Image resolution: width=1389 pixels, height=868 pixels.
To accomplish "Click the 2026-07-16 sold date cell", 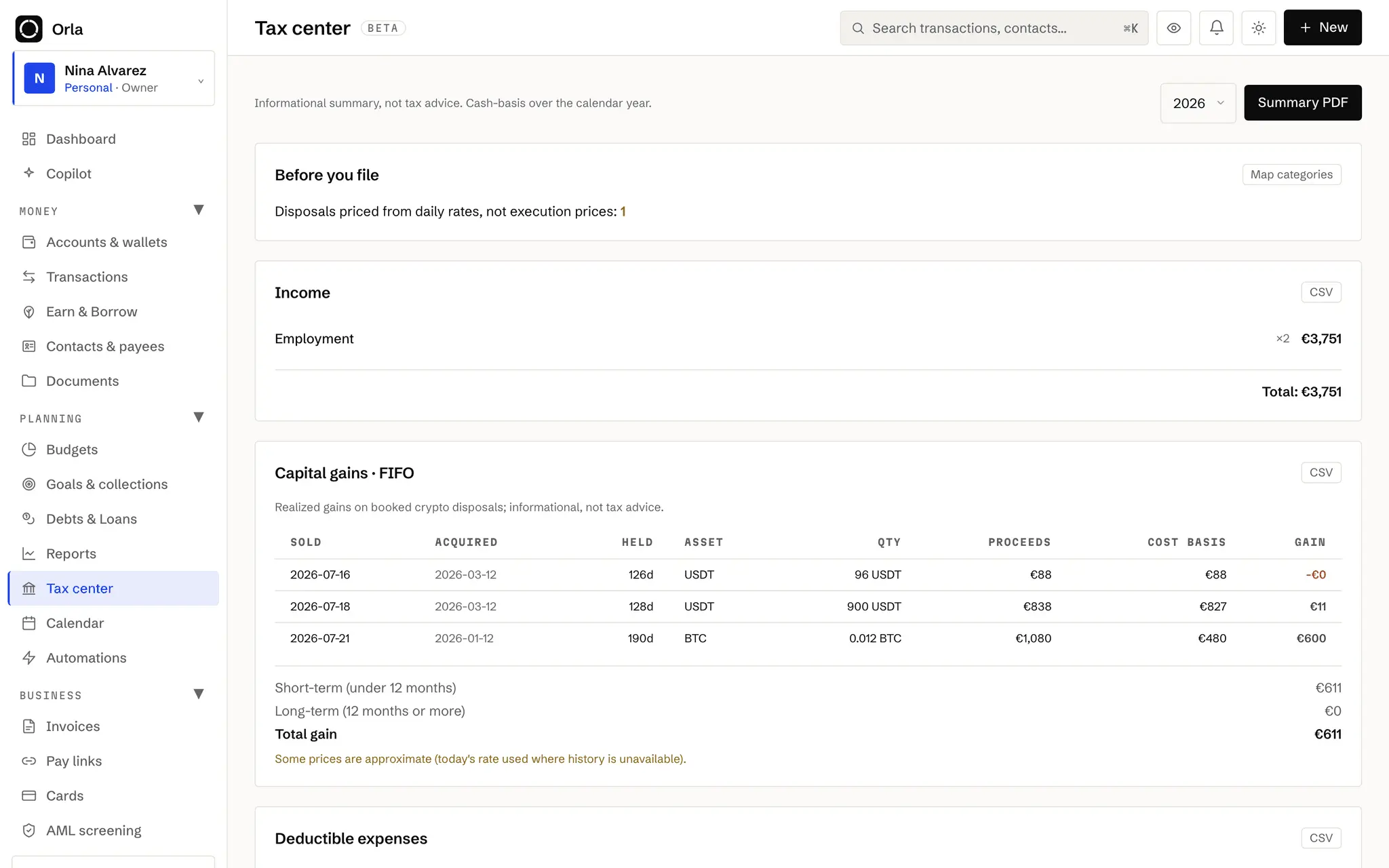I will click(x=320, y=574).
